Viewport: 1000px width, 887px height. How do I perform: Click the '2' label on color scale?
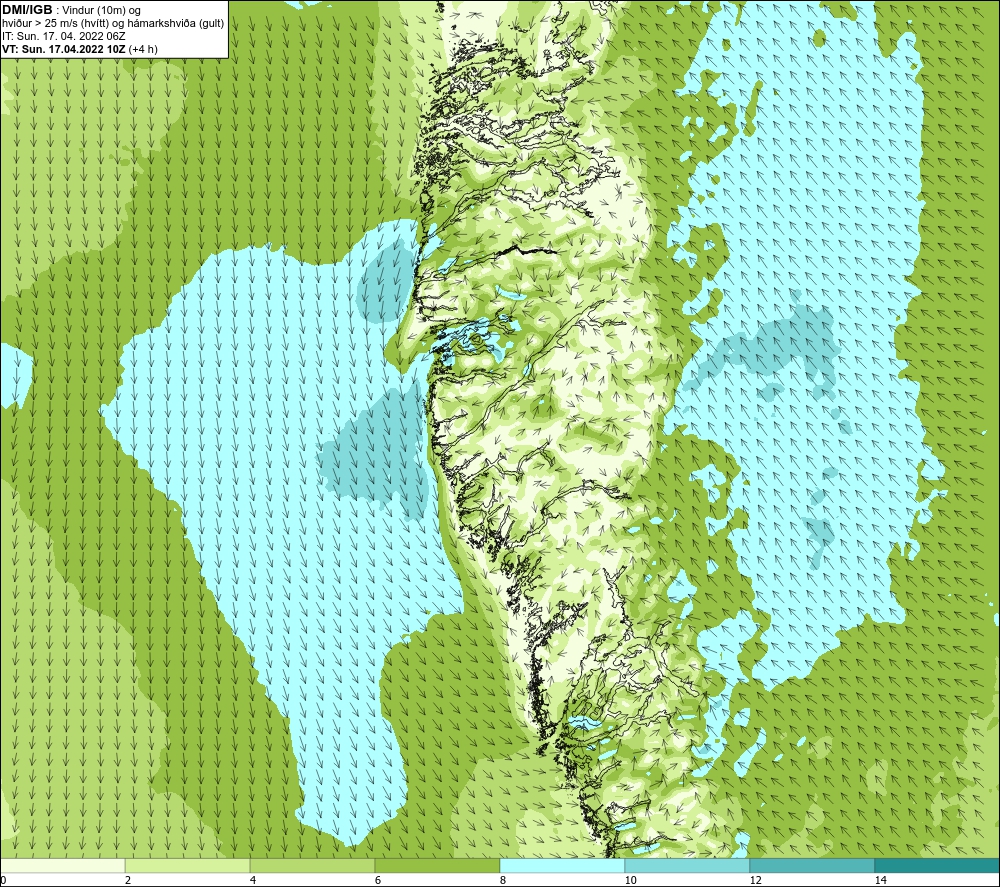click(x=128, y=880)
